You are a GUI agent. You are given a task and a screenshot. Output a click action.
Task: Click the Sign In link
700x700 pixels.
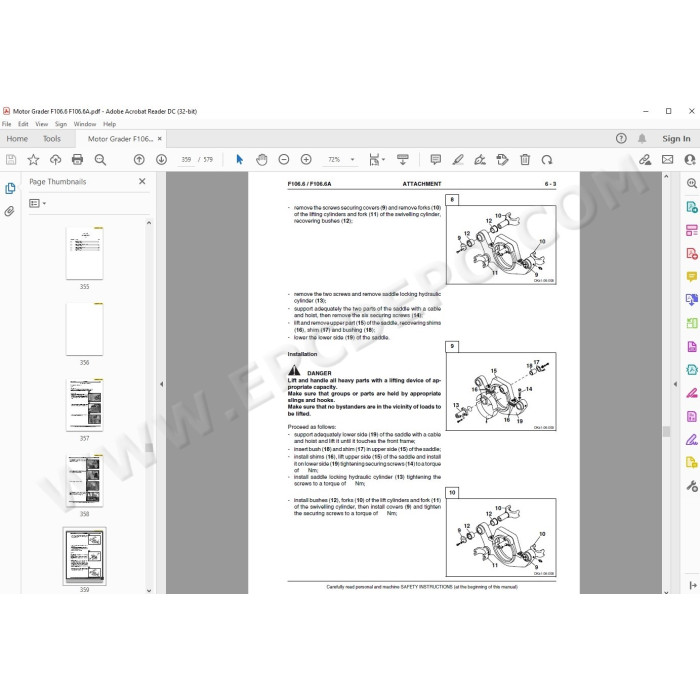point(676,139)
